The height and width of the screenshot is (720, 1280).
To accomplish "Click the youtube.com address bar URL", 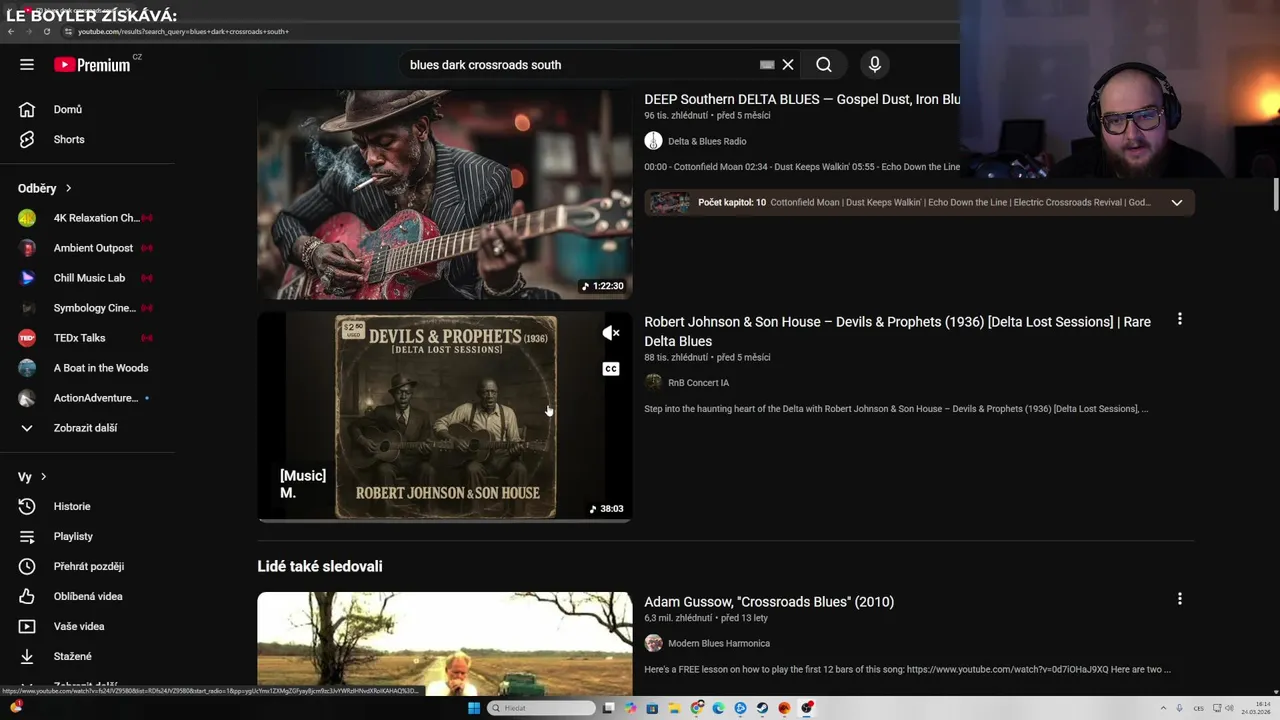I will [x=183, y=31].
